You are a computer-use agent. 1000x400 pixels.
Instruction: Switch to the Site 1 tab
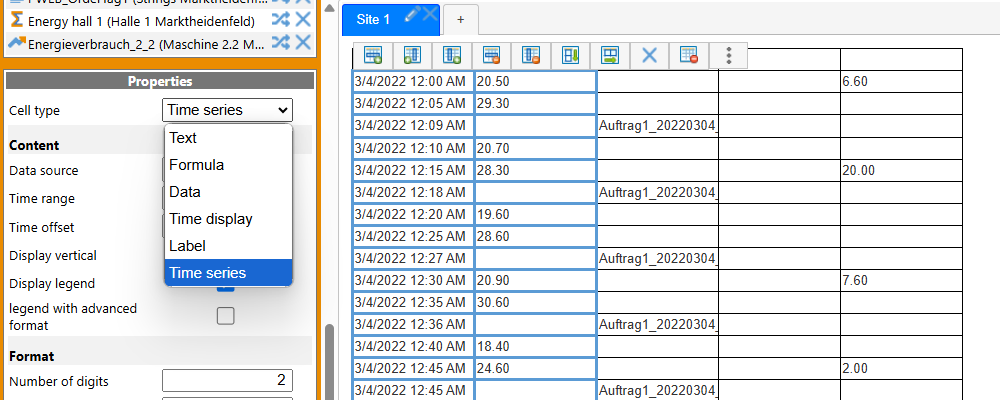pyautogui.click(x=373, y=19)
